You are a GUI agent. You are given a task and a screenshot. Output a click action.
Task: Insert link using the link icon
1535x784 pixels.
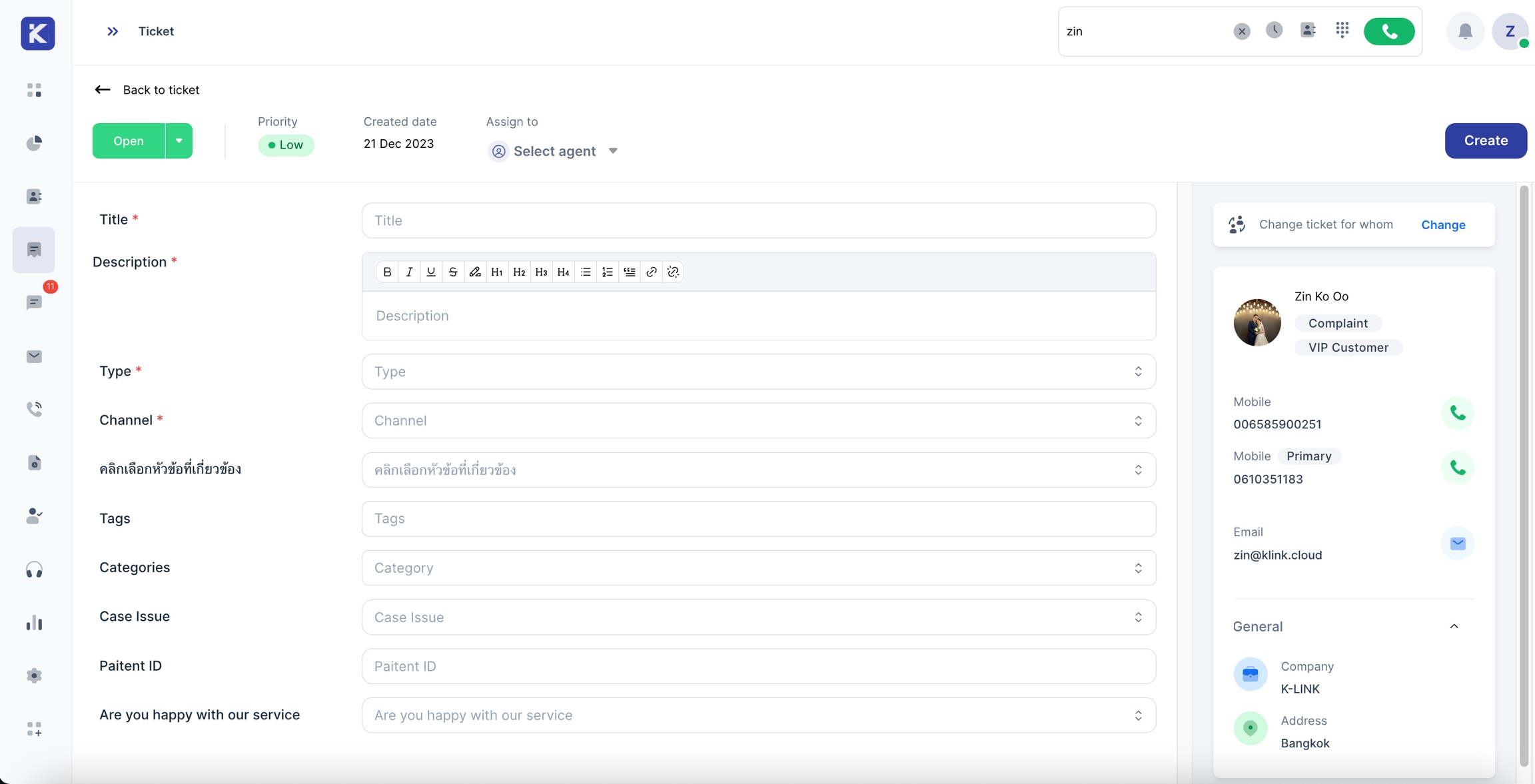click(x=652, y=272)
